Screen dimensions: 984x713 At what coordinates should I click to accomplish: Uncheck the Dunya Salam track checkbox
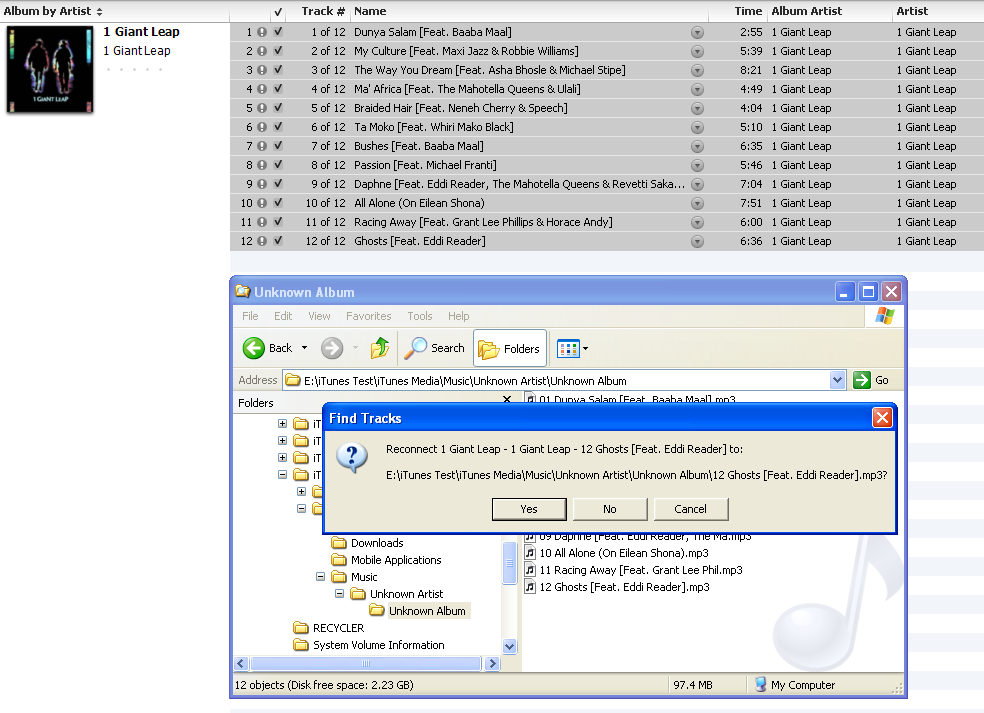(x=278, y=32)
